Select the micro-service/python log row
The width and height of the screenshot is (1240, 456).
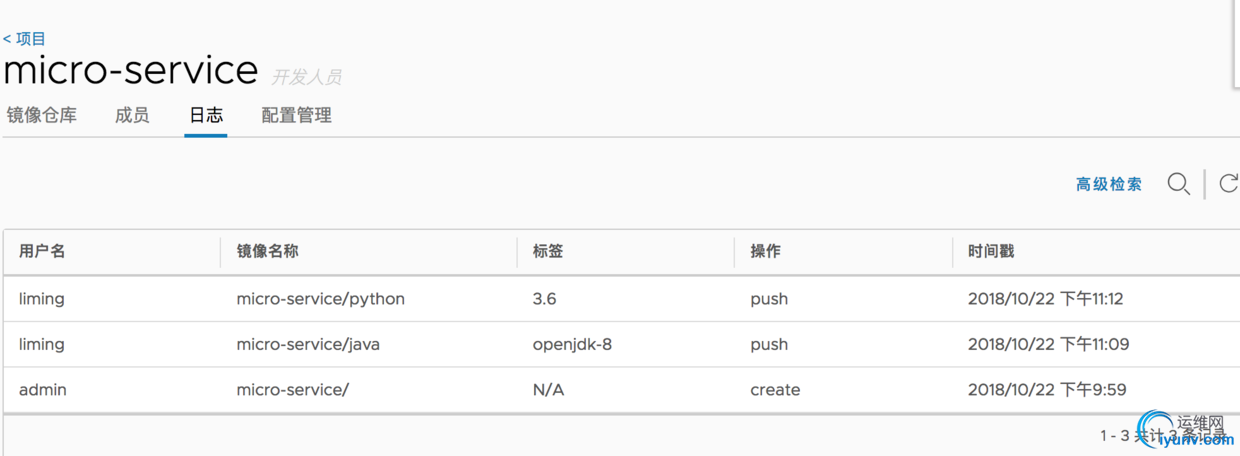coord(320,299)
